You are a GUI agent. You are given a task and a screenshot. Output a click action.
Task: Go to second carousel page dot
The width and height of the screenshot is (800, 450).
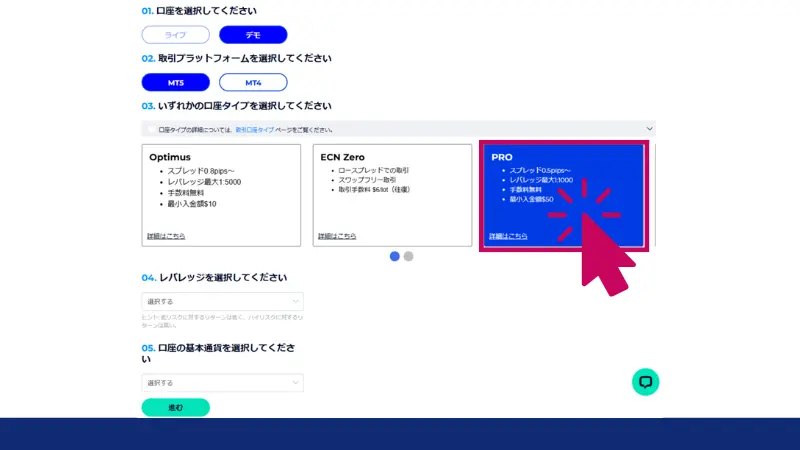[x=408, y=256]
